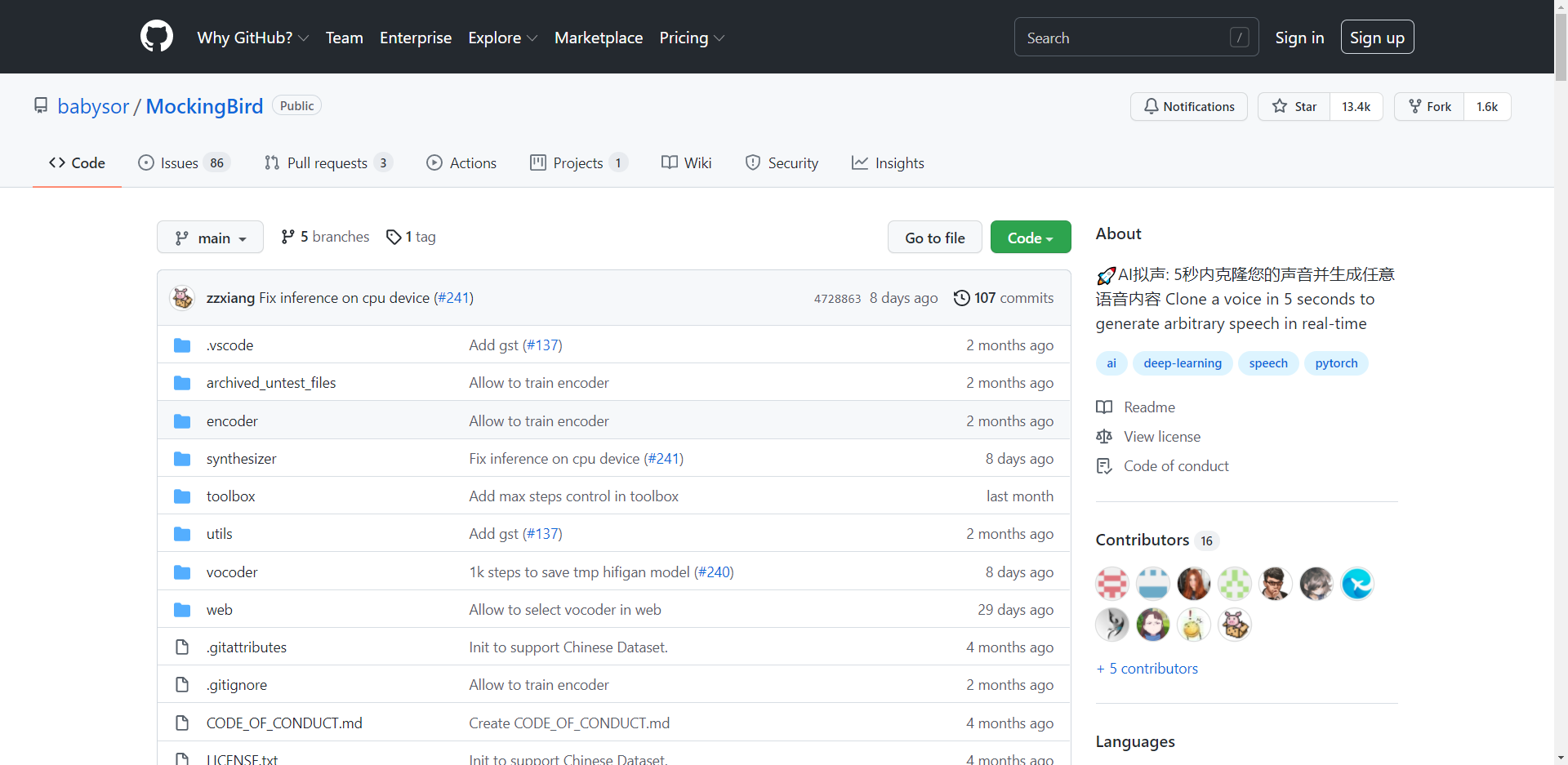The width and height of the screenshot is (1568, 765).
Task: Open the utils folder
Action: 219,534
